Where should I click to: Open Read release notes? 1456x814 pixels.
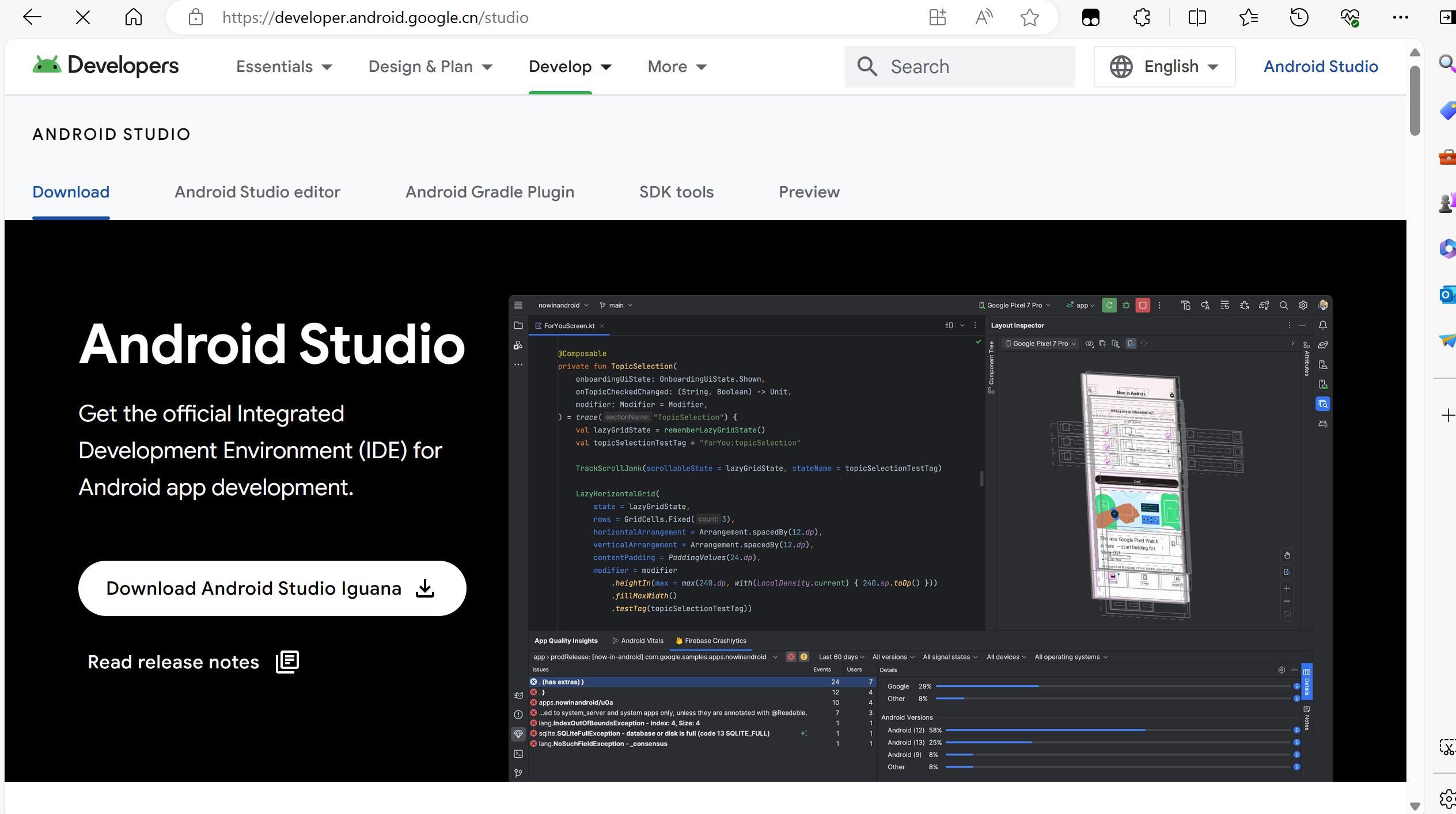pos(173,661)
